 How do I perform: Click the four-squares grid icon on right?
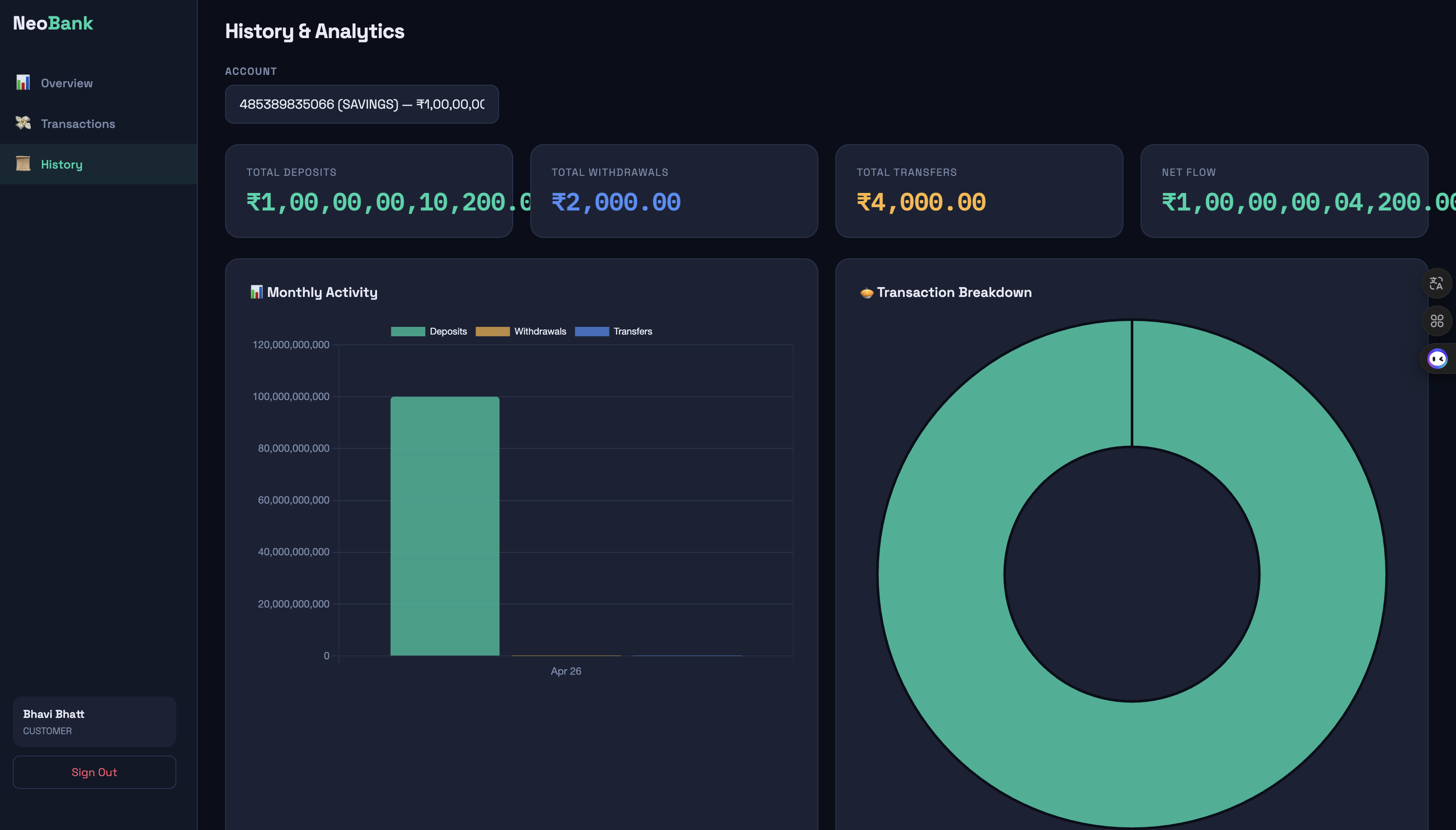point(1437,321)
